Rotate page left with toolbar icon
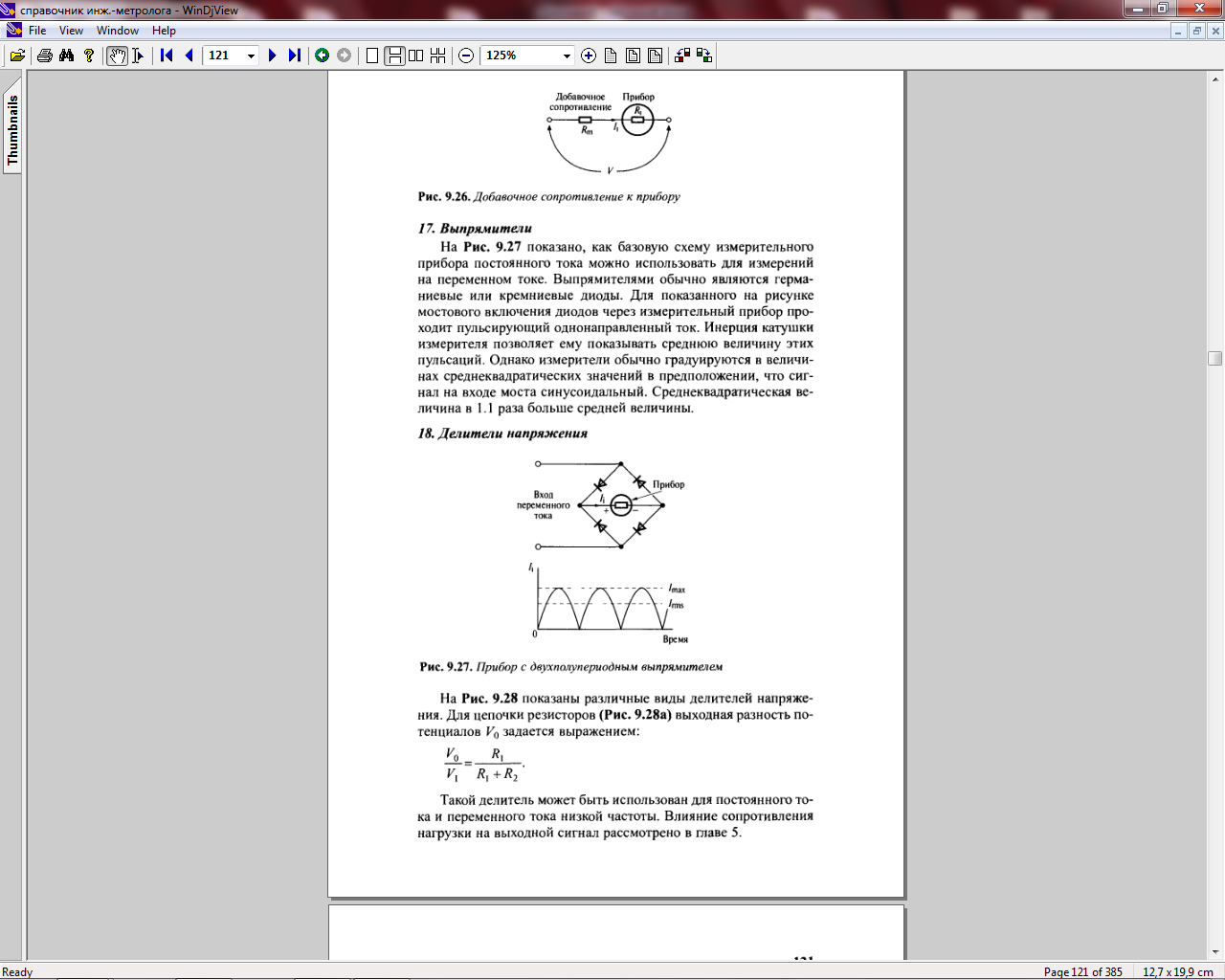The height and width of the screenshot is (980, 1225). pyautogui.click(x=682, y=56)
